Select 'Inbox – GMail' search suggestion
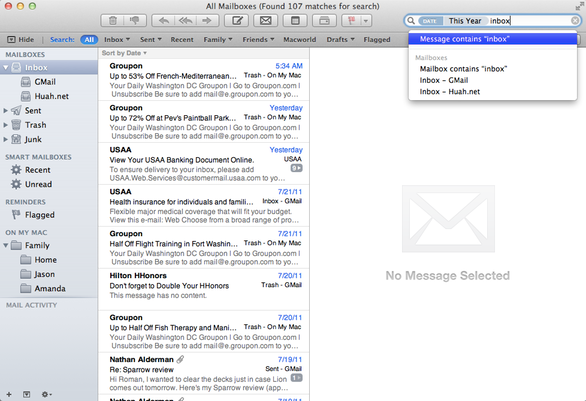Viewport: 586px width, 401px height. pos(493,80)
